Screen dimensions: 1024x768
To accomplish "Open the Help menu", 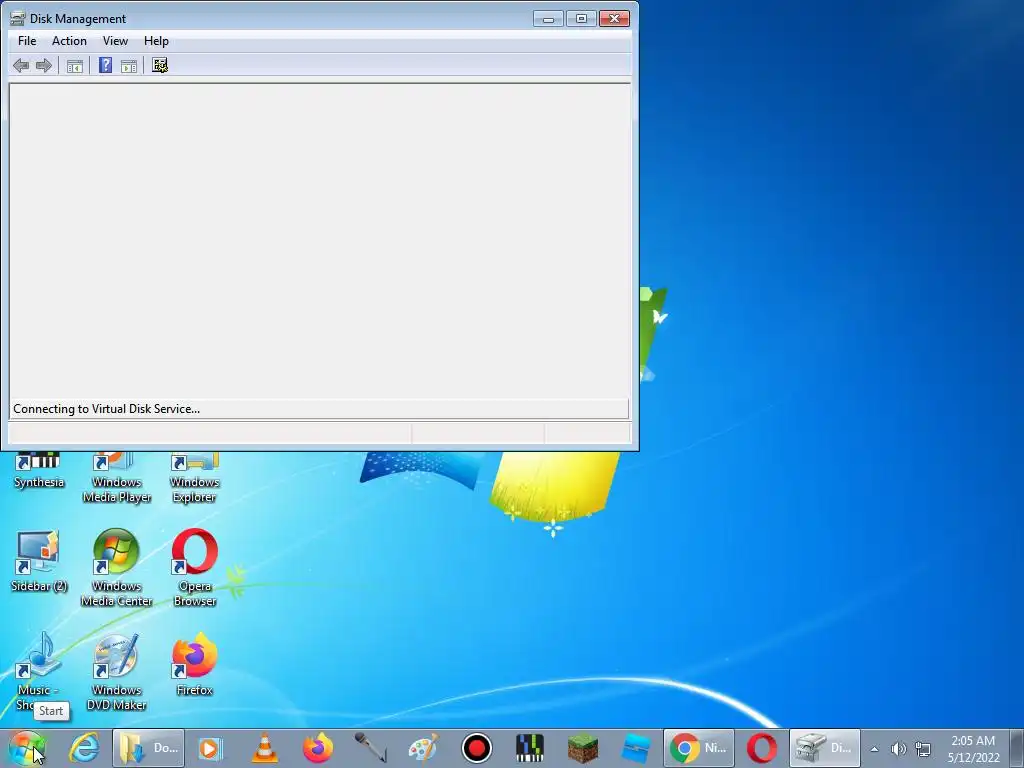I will pyautogui.click(x=156, y=40).
